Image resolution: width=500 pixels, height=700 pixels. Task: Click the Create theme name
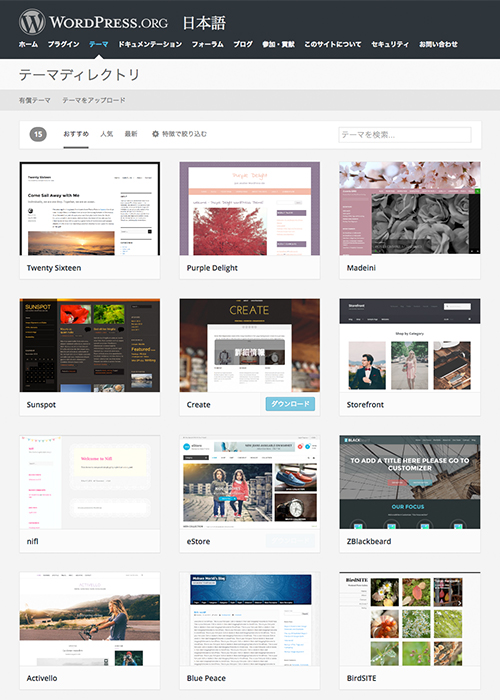pyautogui.click(x=199, y=405)
